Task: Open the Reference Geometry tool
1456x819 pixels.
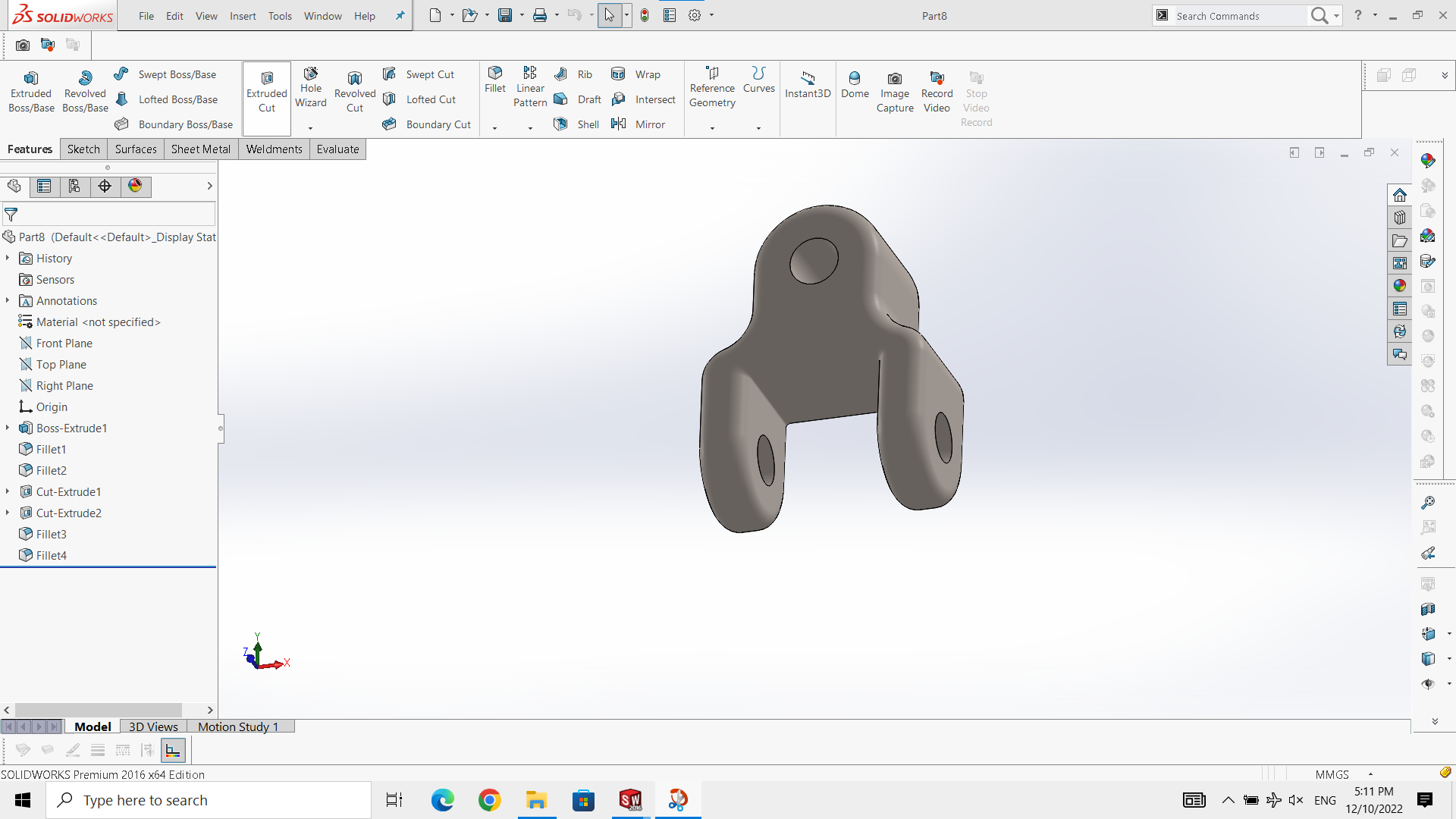Action: (x=712, y=87)
